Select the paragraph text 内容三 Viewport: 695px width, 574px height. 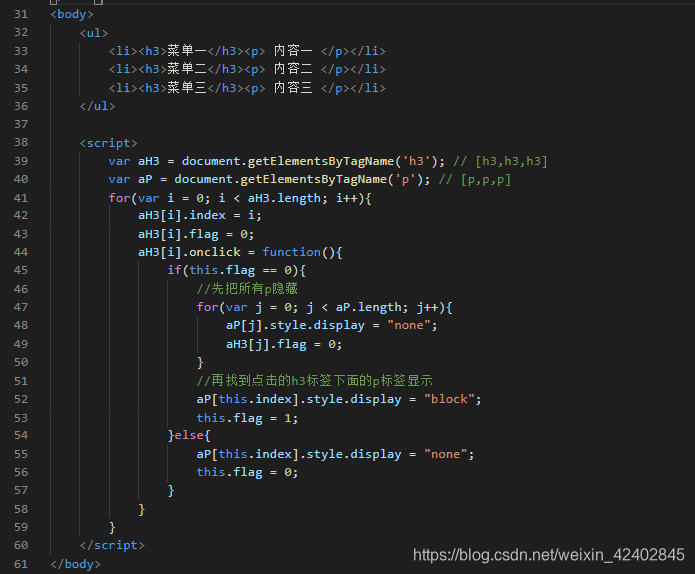tap(293, 88)
